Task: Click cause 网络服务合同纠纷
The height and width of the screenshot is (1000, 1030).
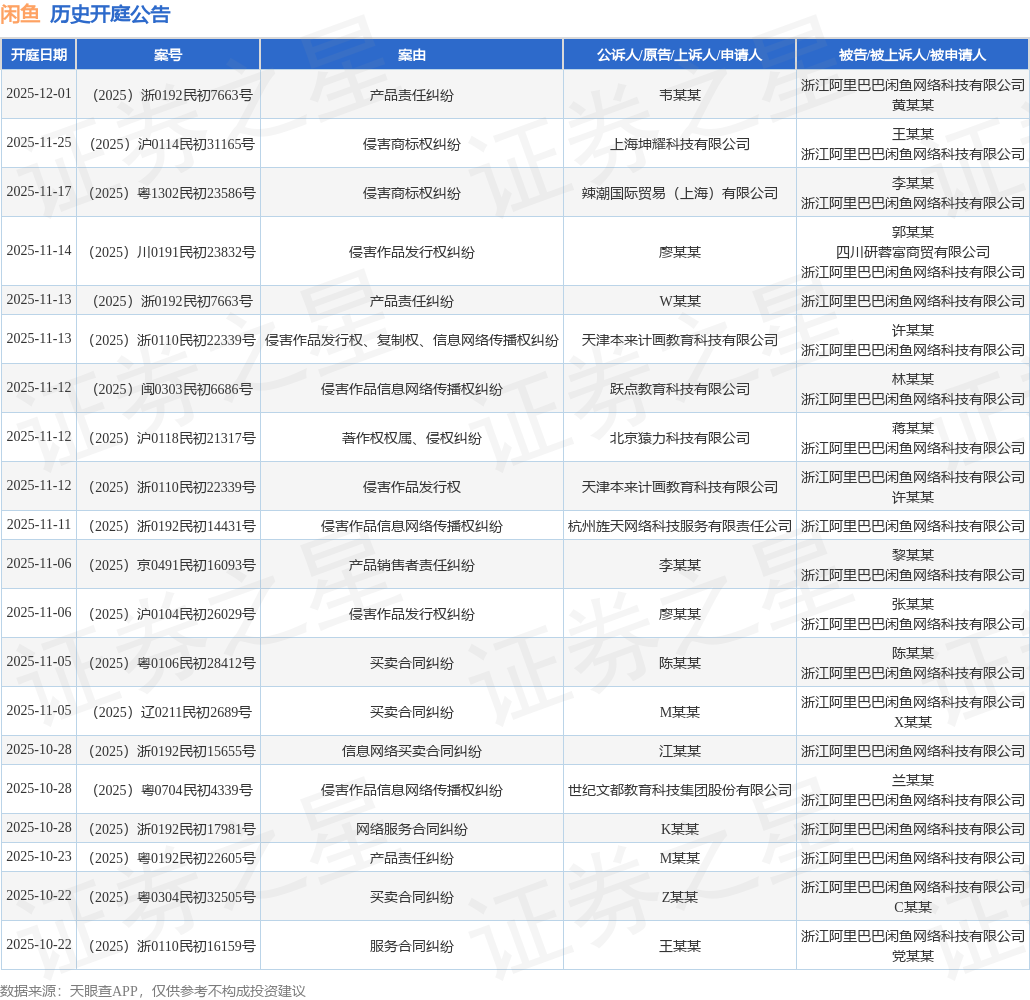Action: pyautogui.click(x=411, y=829)
